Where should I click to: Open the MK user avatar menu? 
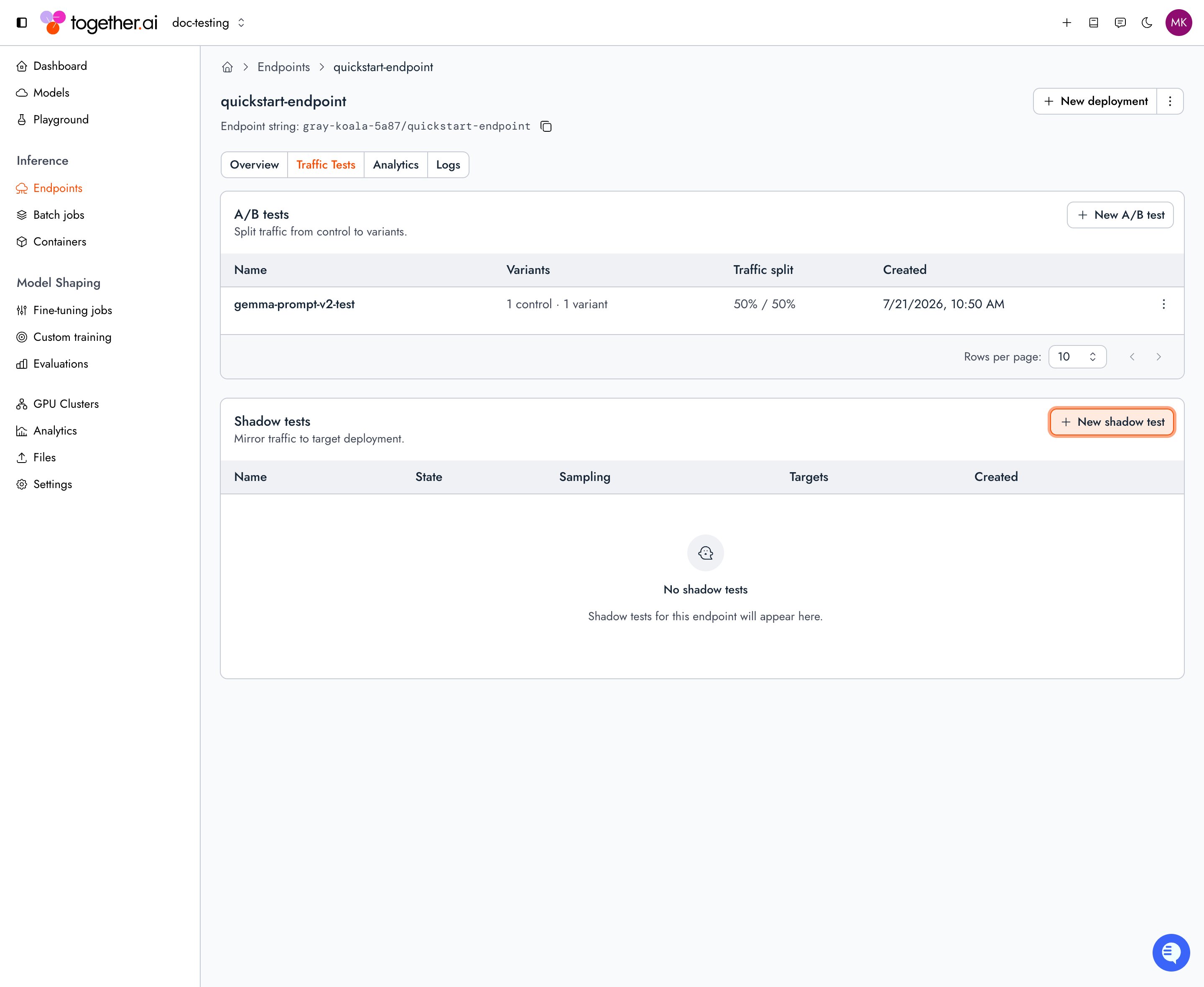coord(1178,23)
